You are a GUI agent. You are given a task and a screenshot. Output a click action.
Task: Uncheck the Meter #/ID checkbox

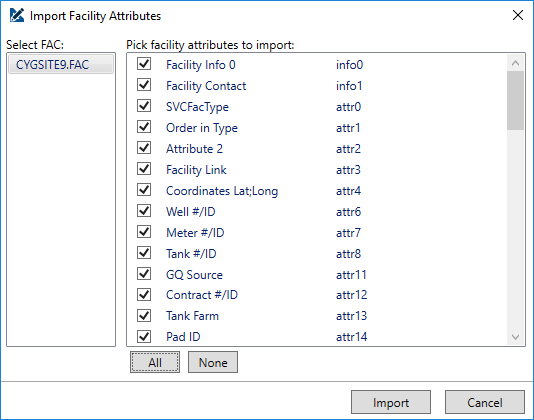pyautogui.click(x=144, y=232)
